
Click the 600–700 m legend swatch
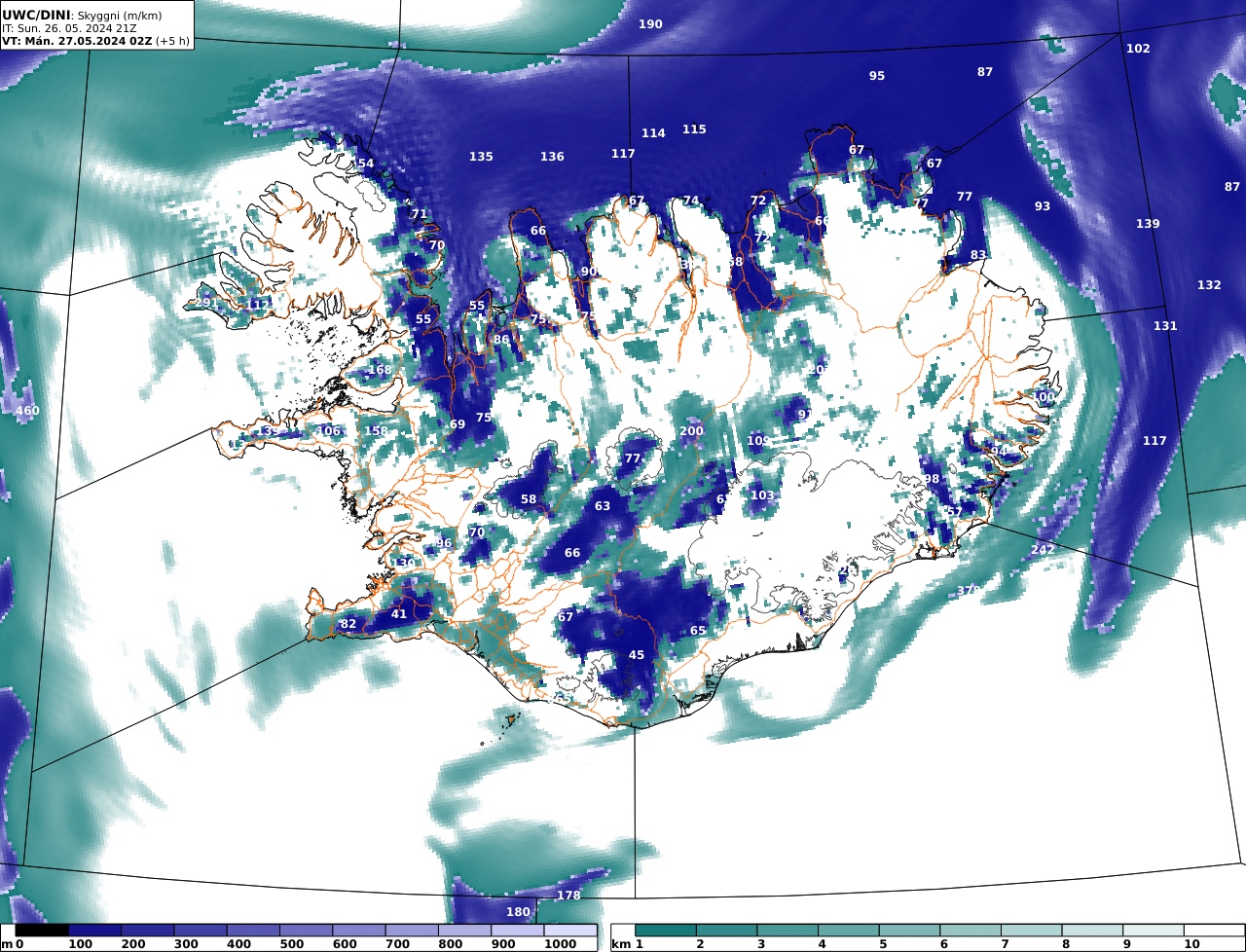pyautogui.click(x=358, y=931)
